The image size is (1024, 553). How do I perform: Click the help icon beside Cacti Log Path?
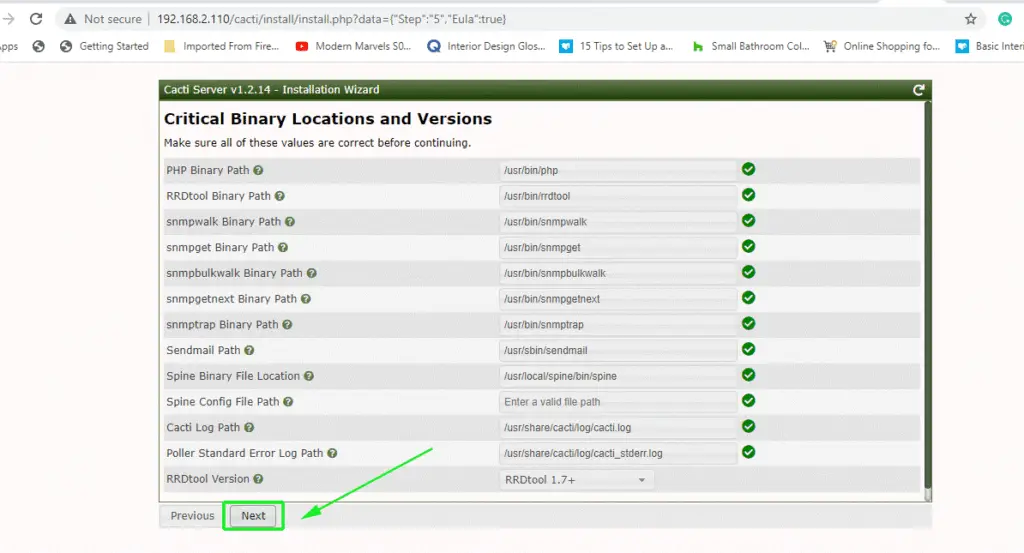(x=249, y=428)
